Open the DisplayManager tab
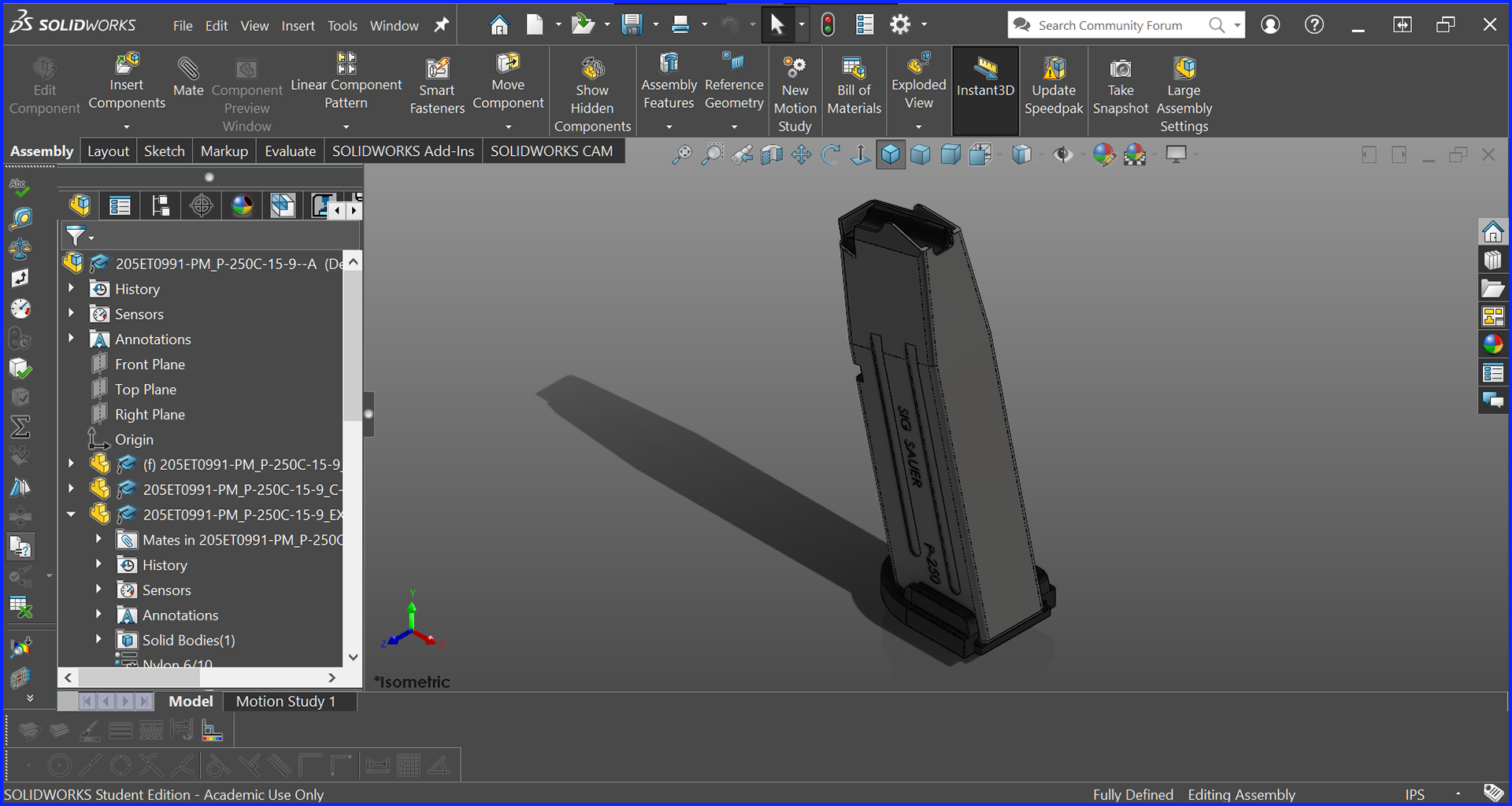 coord(243,205)
